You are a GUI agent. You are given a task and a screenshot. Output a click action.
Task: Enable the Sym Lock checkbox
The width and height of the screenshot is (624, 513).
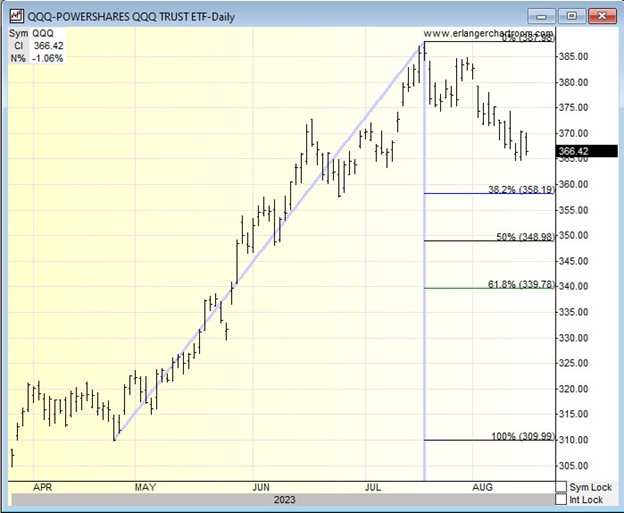tap(561, 487)
